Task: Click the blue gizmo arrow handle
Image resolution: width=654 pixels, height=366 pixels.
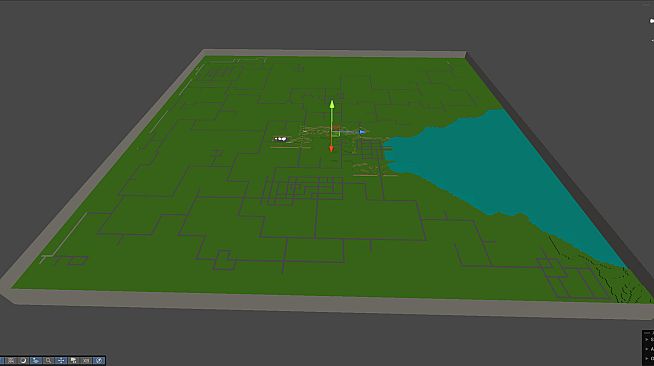Action: (x=362, y=132)
